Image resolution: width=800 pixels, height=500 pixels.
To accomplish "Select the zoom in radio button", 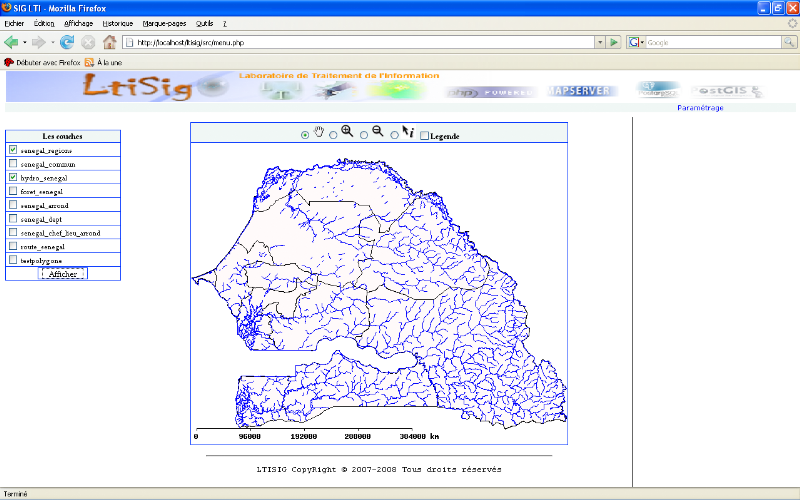I will (x=333, y=136).
